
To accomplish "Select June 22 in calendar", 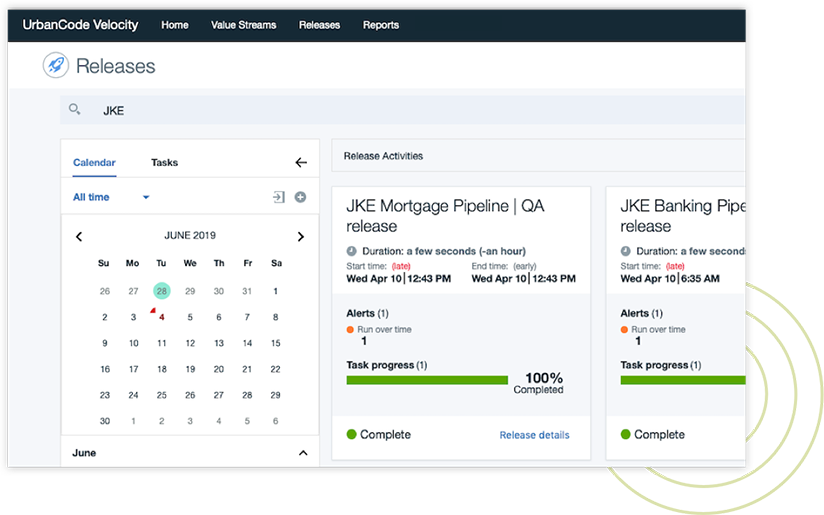I will (275, 369).
